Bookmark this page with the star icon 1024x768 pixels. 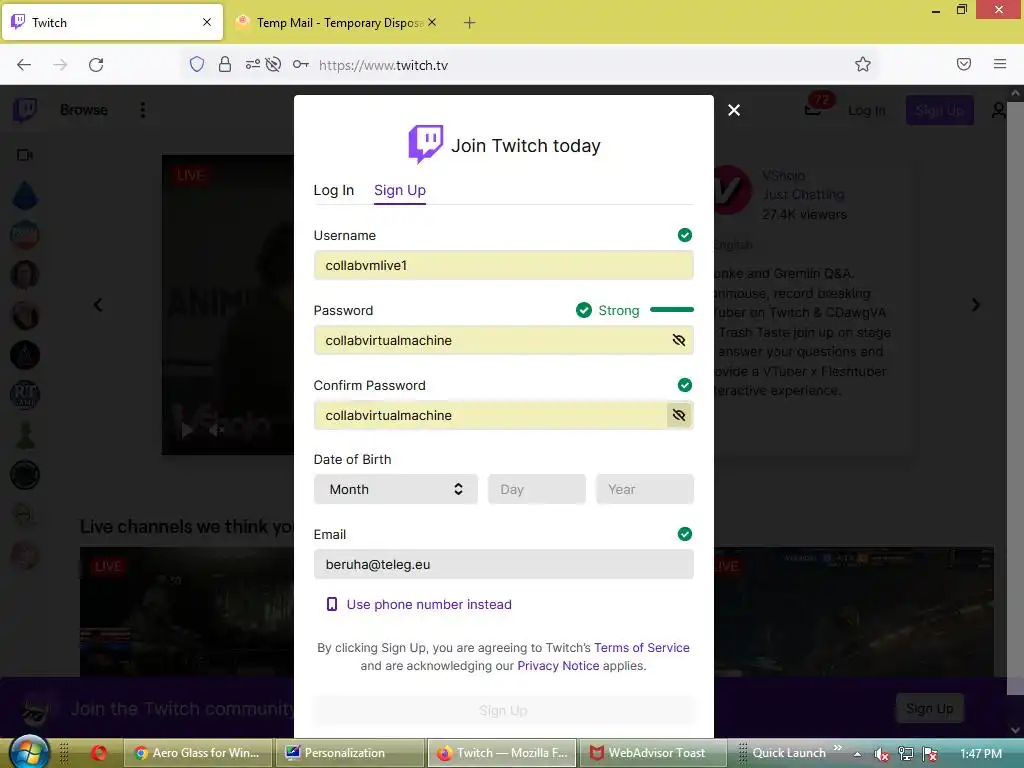click(x=863, y=64)
